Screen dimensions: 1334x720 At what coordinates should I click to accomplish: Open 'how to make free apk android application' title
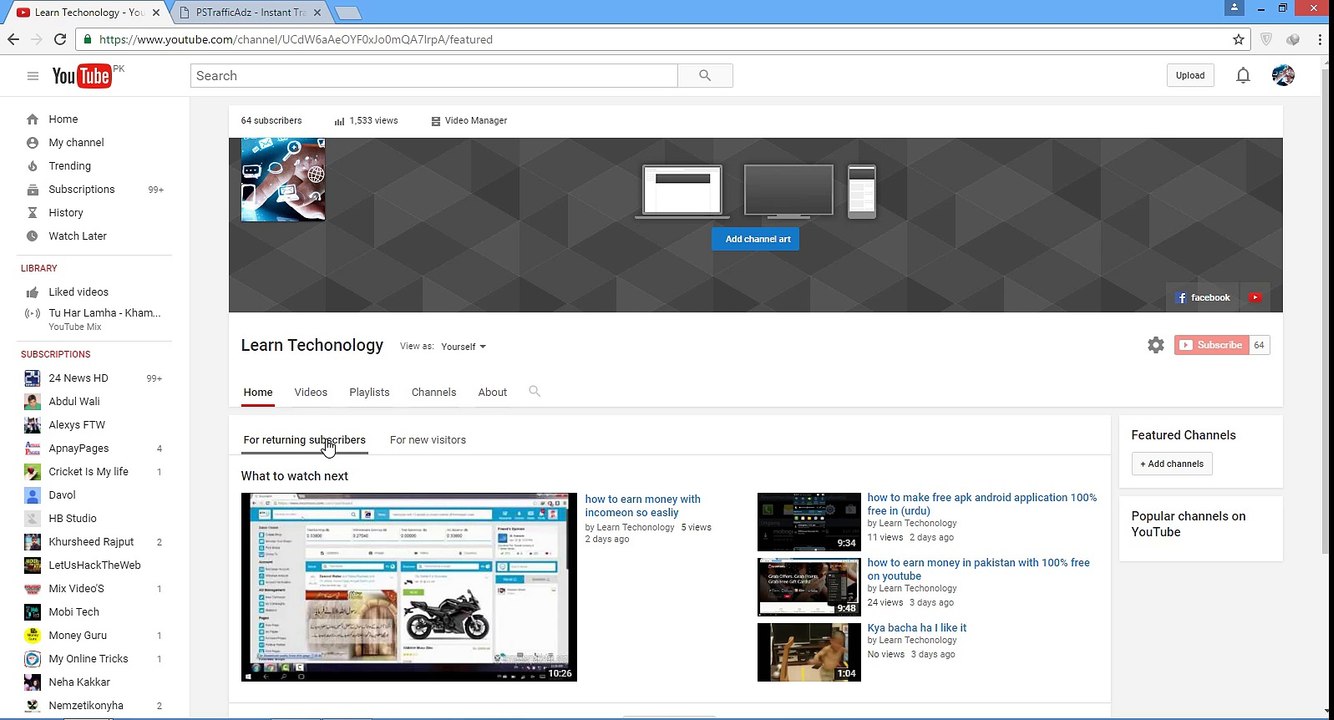982,504
